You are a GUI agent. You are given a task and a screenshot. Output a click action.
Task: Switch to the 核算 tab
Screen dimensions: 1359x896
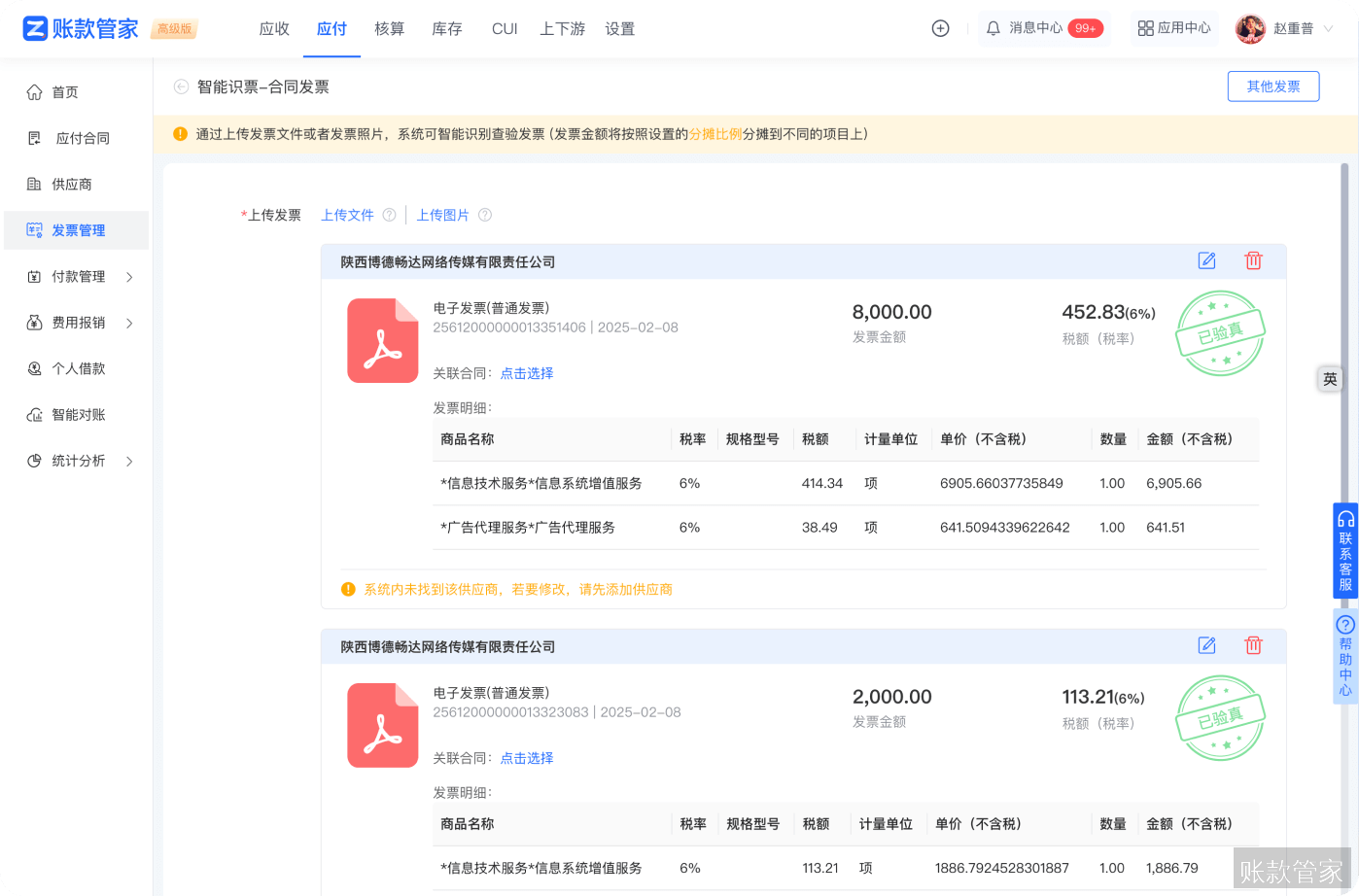click(389, 28)
